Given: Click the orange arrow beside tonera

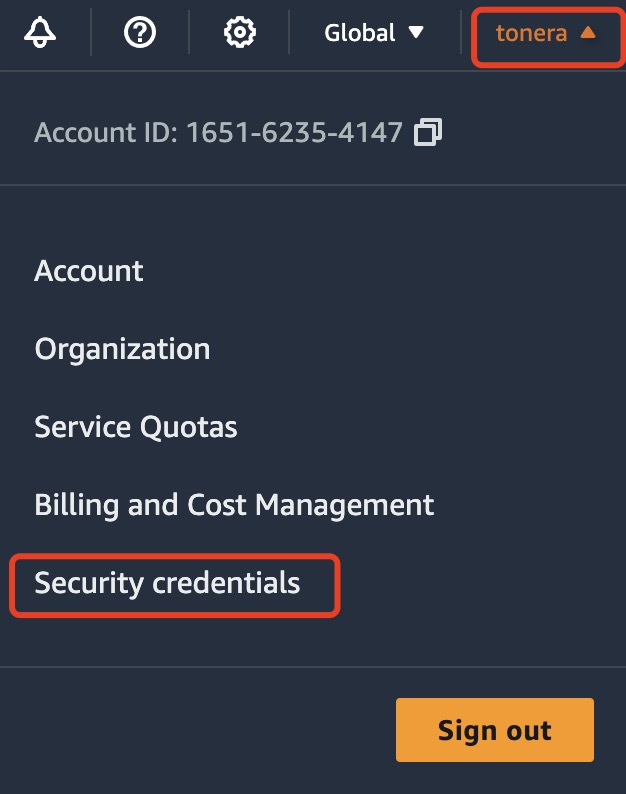Looking at the screenshot, I should (588, 32).
